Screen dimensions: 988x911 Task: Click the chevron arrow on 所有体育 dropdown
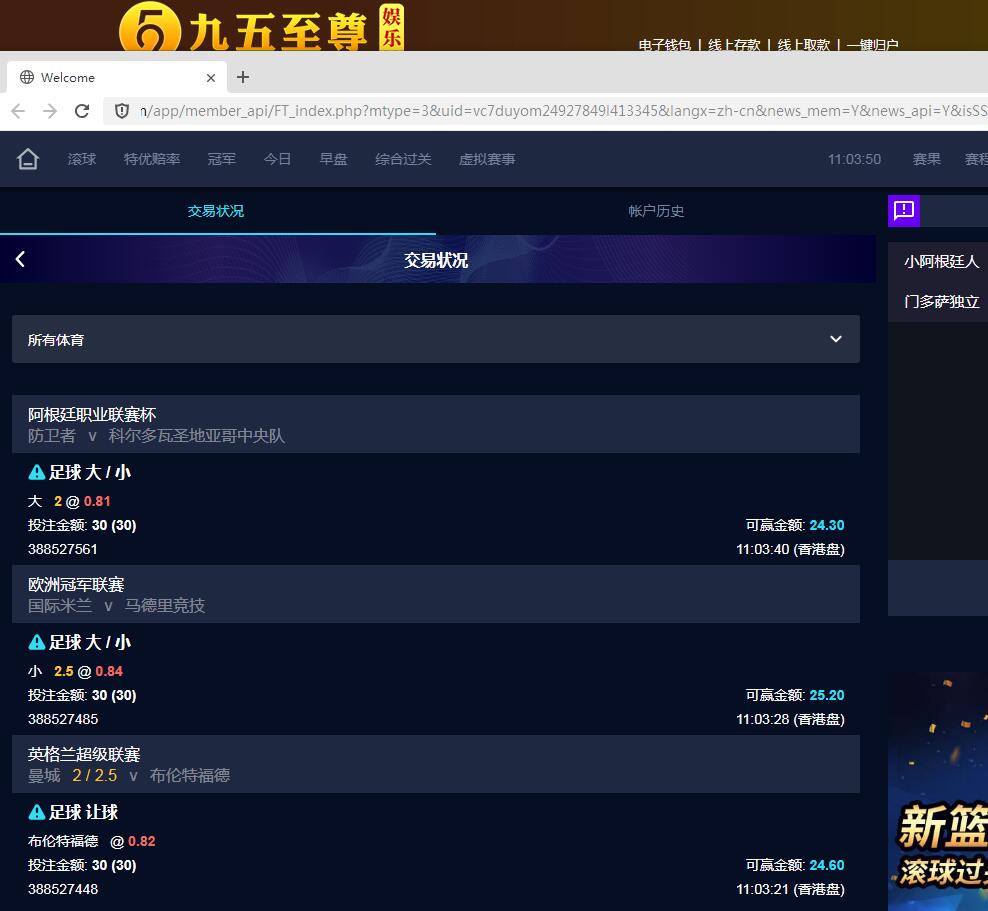pos(836,339)
